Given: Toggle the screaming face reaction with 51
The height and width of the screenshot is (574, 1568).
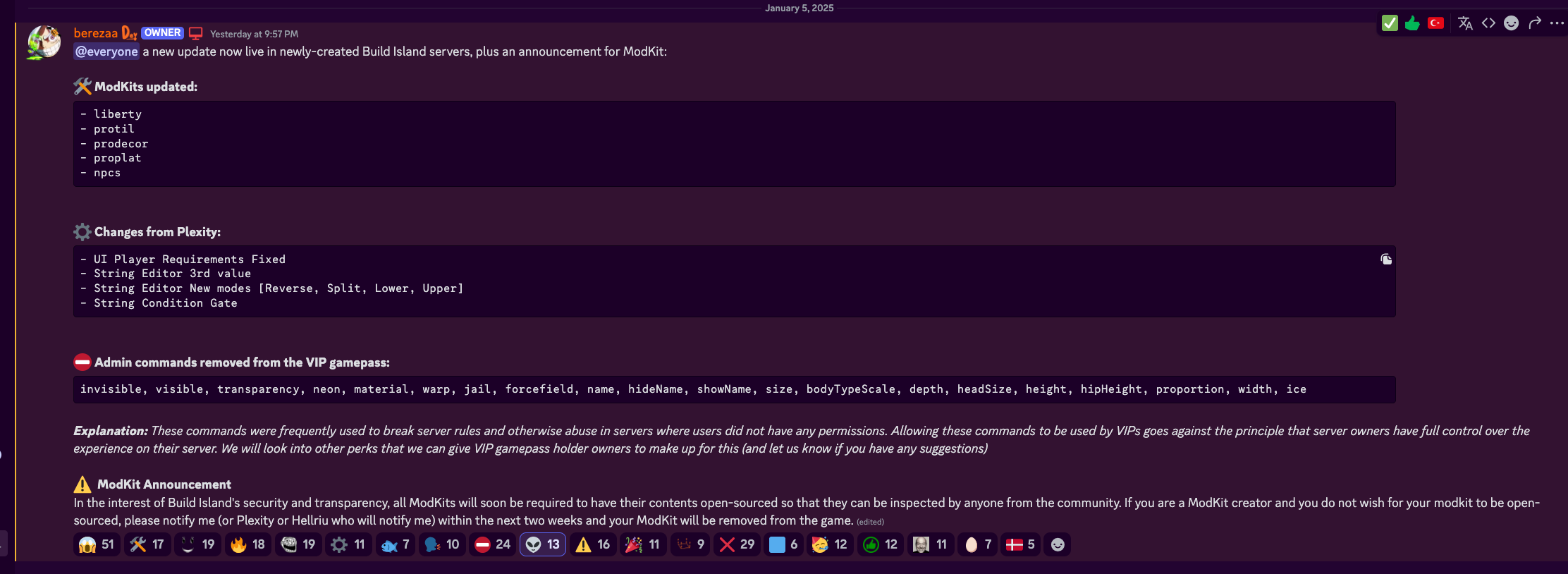Looking at the screenshot, I should click(x=97, y=544).
